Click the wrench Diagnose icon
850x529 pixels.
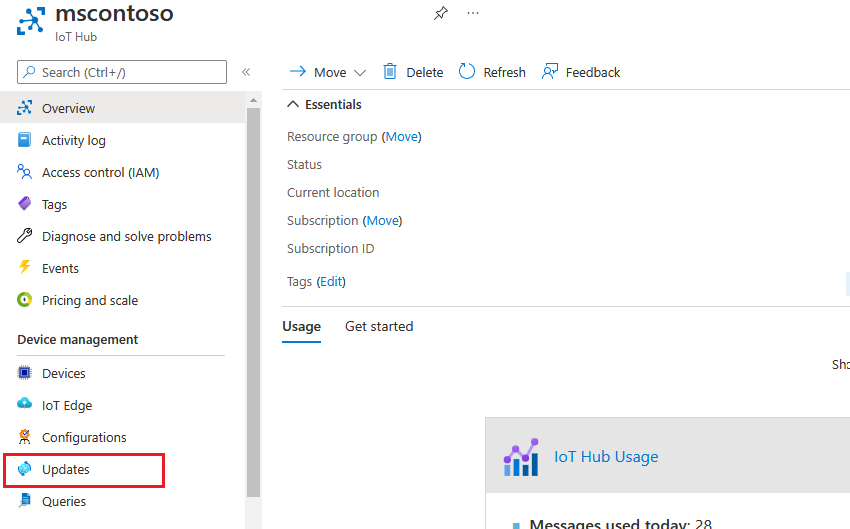click(24, 236)
